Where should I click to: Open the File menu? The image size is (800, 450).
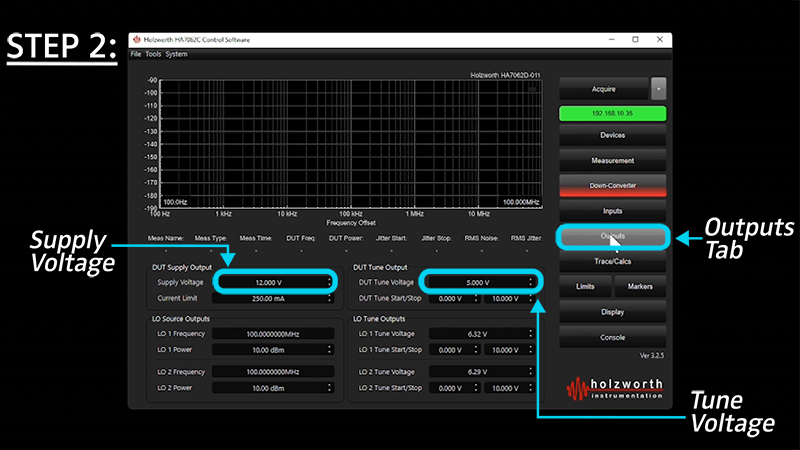click(136, 54)
